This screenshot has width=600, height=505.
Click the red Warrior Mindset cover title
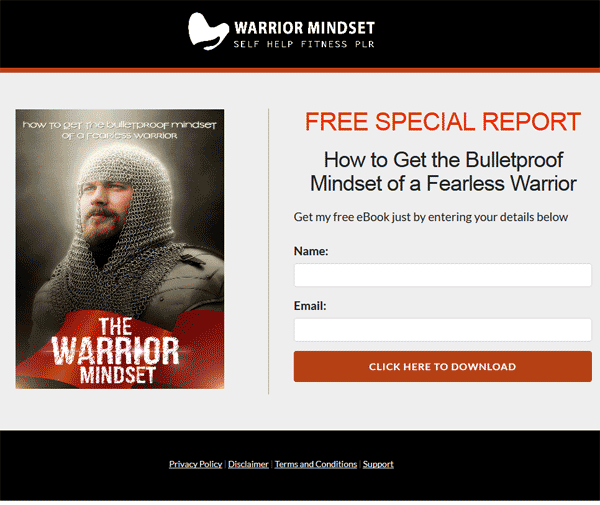pyautogui.click(x=116, y=351)
